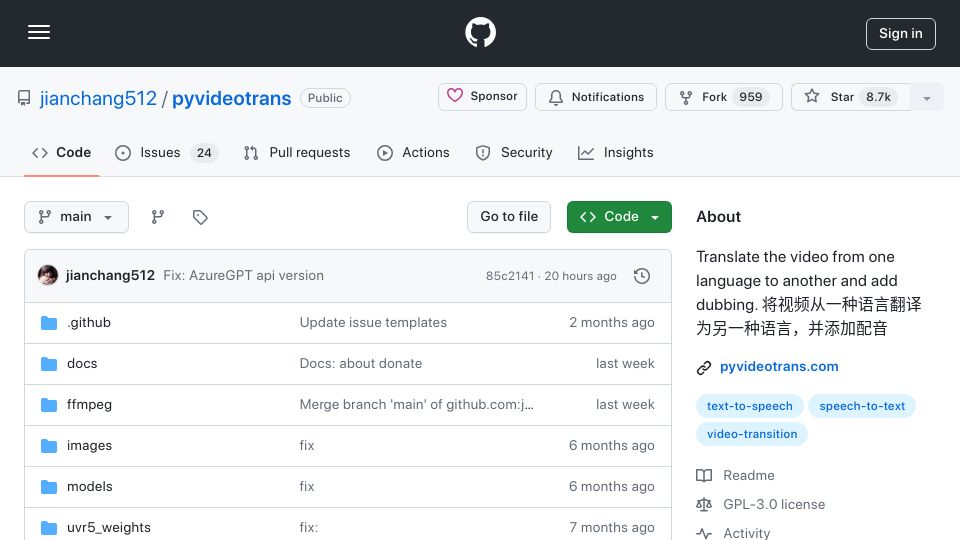View branches via branch icon
960x540 pixels.
[x=158, y=217]
